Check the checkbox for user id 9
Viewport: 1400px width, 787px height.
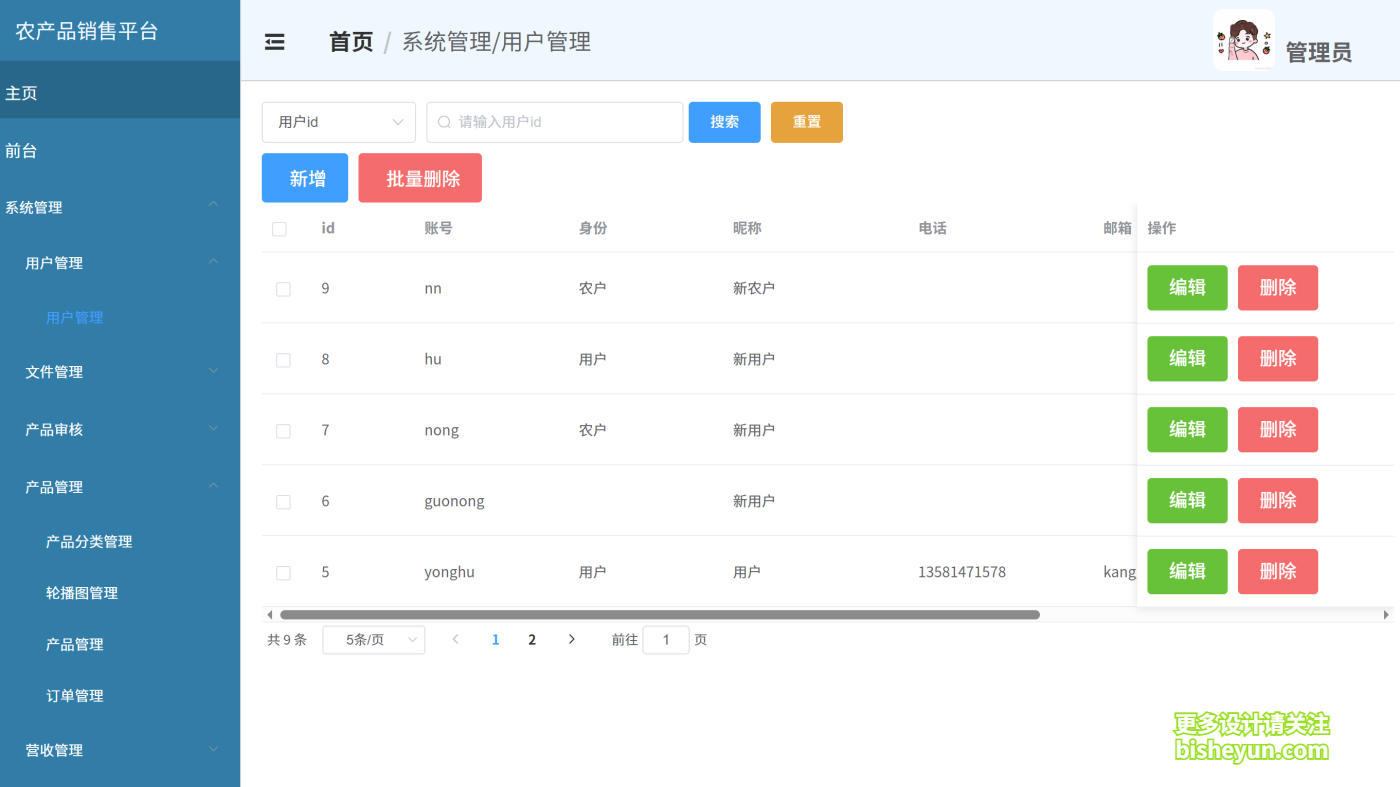[283, 287]
